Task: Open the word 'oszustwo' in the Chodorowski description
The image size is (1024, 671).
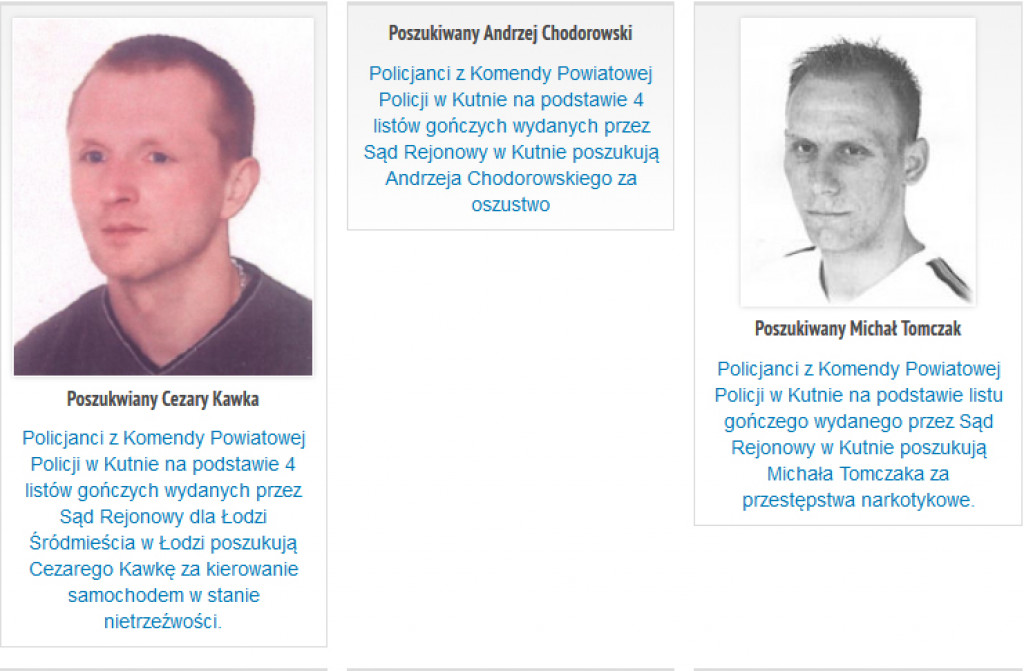Action: pyautogui.click(x=511, y=205)
